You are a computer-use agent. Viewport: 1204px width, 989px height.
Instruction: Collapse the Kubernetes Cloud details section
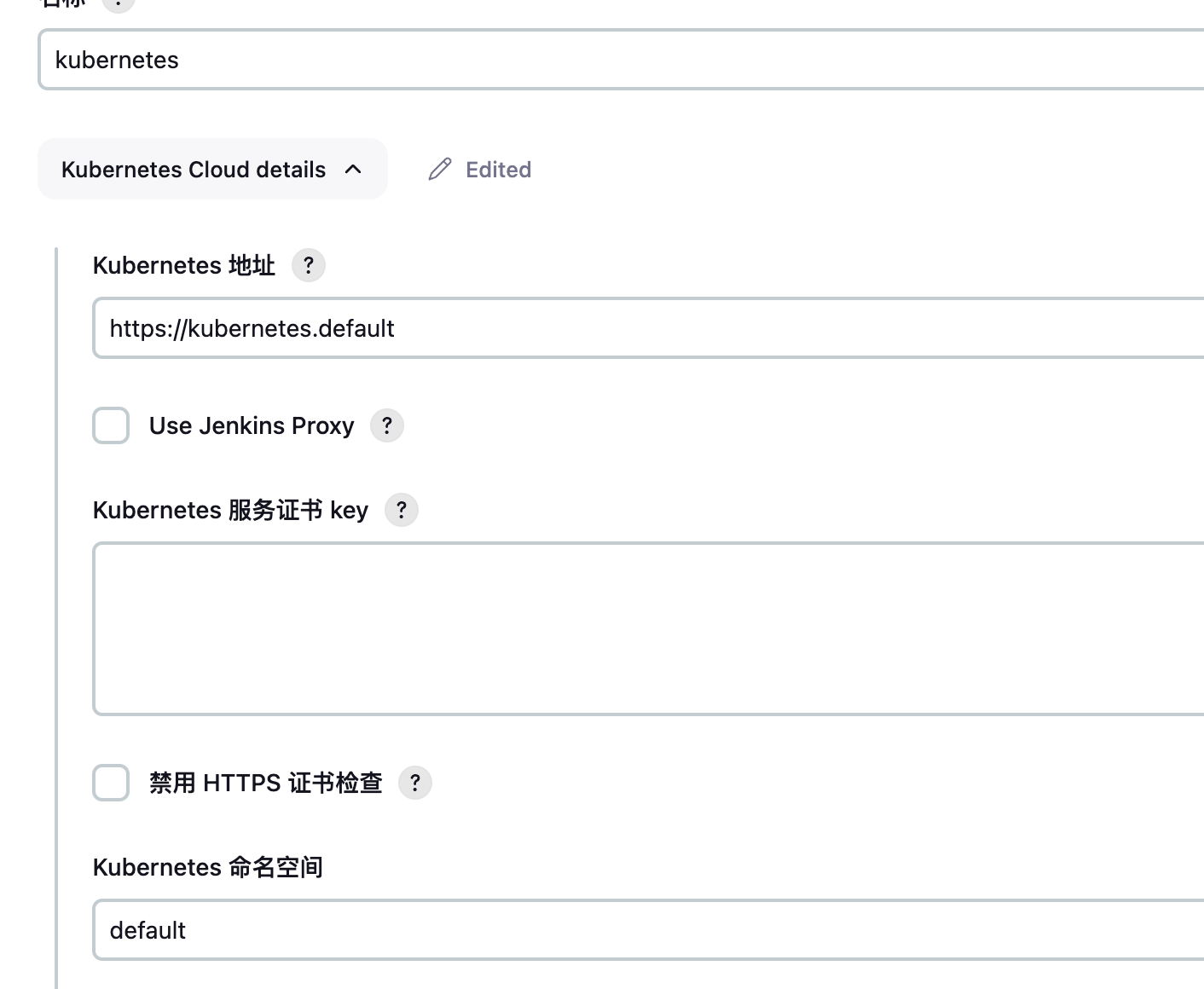(194, 170)
